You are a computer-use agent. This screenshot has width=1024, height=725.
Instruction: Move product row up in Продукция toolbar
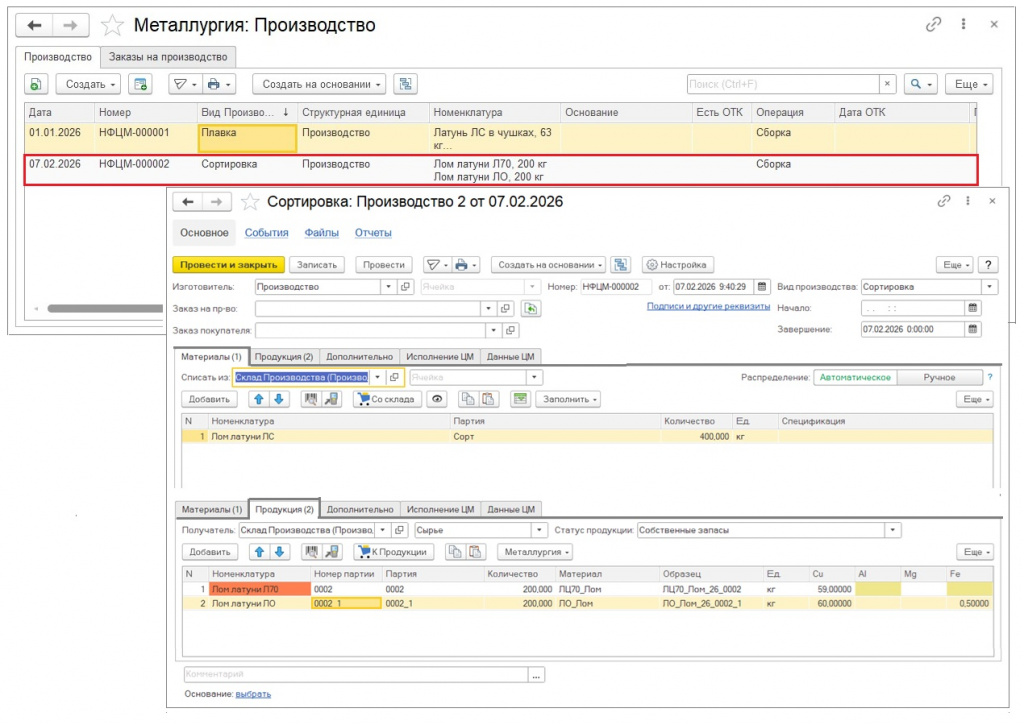[260, 552]
